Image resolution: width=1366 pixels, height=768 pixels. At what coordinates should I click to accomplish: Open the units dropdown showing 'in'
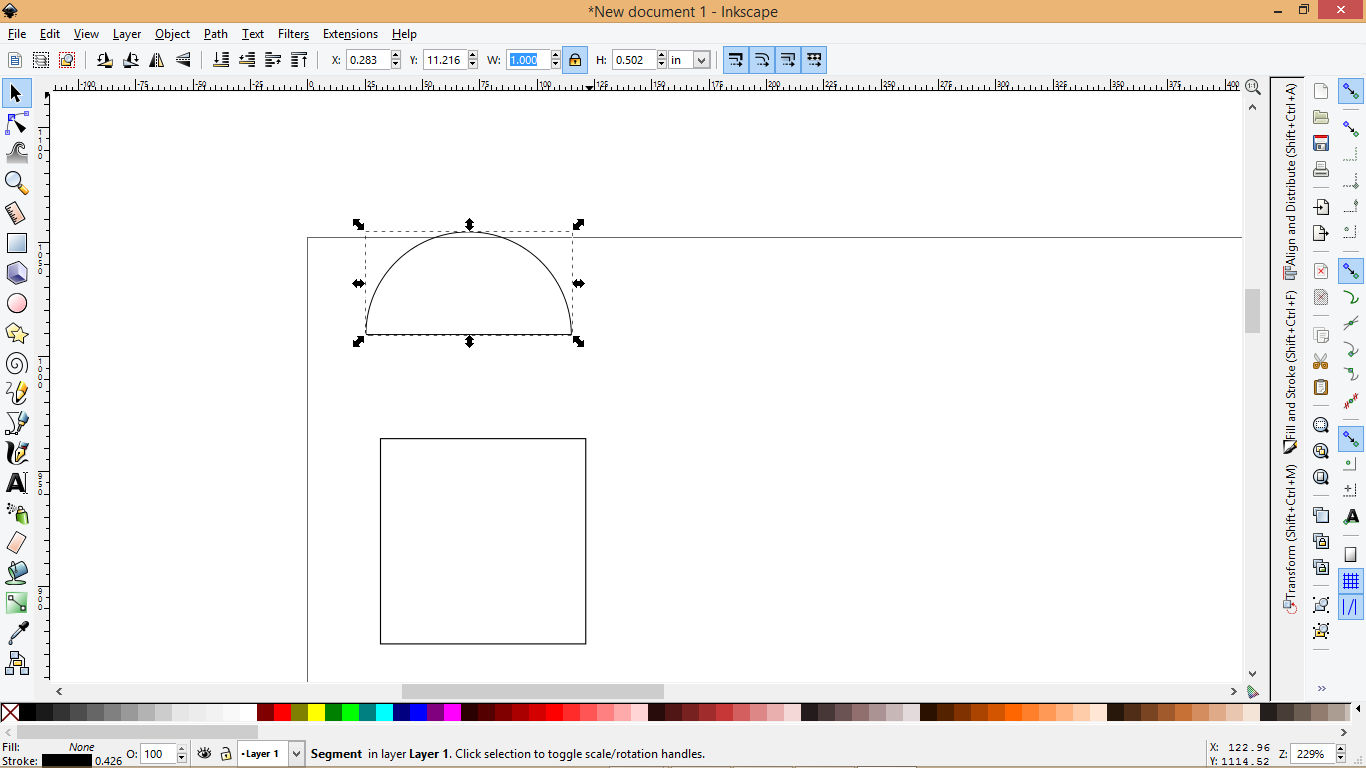[x=689, y=60]
